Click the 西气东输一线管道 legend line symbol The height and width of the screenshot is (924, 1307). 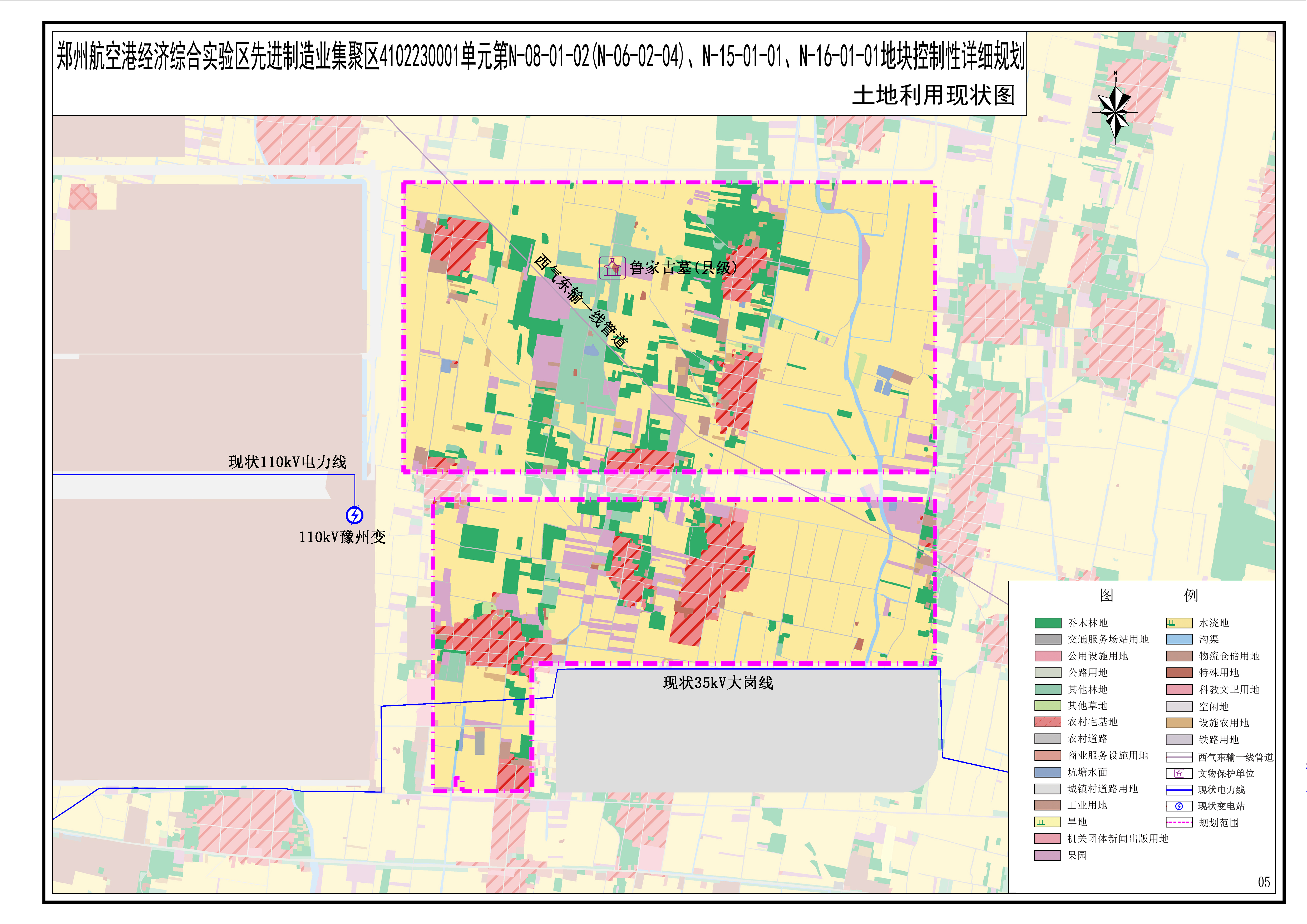pos(1179,757)
